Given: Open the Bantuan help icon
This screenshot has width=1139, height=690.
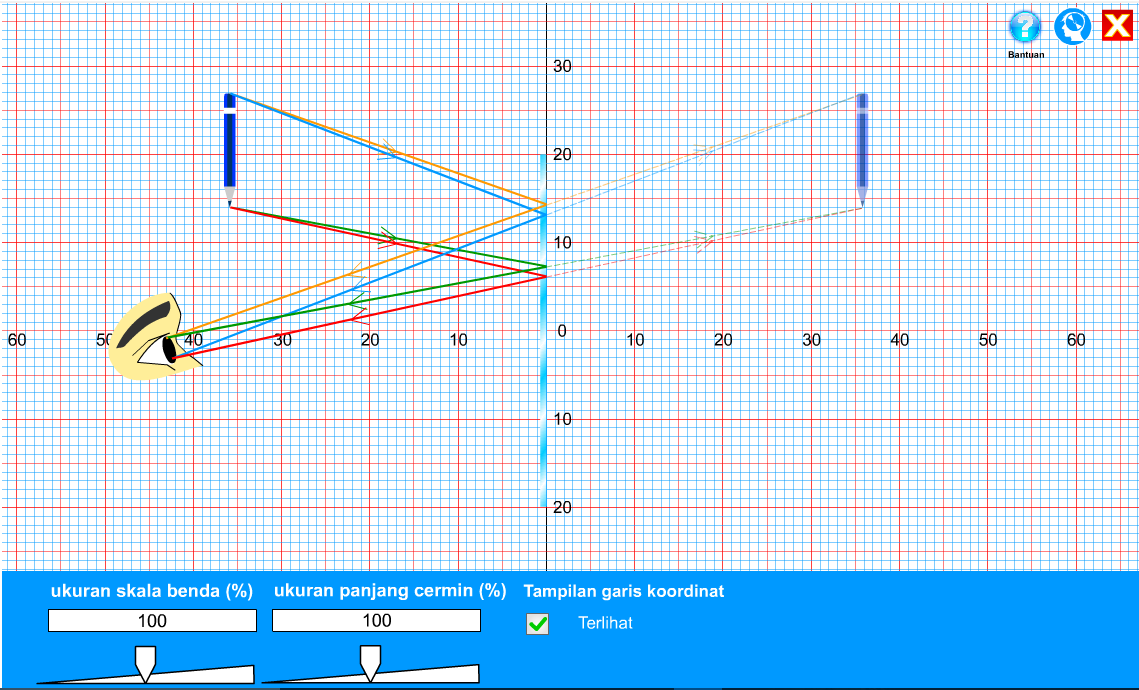Looking at the screenshot, I should (x=1025, y=28).
